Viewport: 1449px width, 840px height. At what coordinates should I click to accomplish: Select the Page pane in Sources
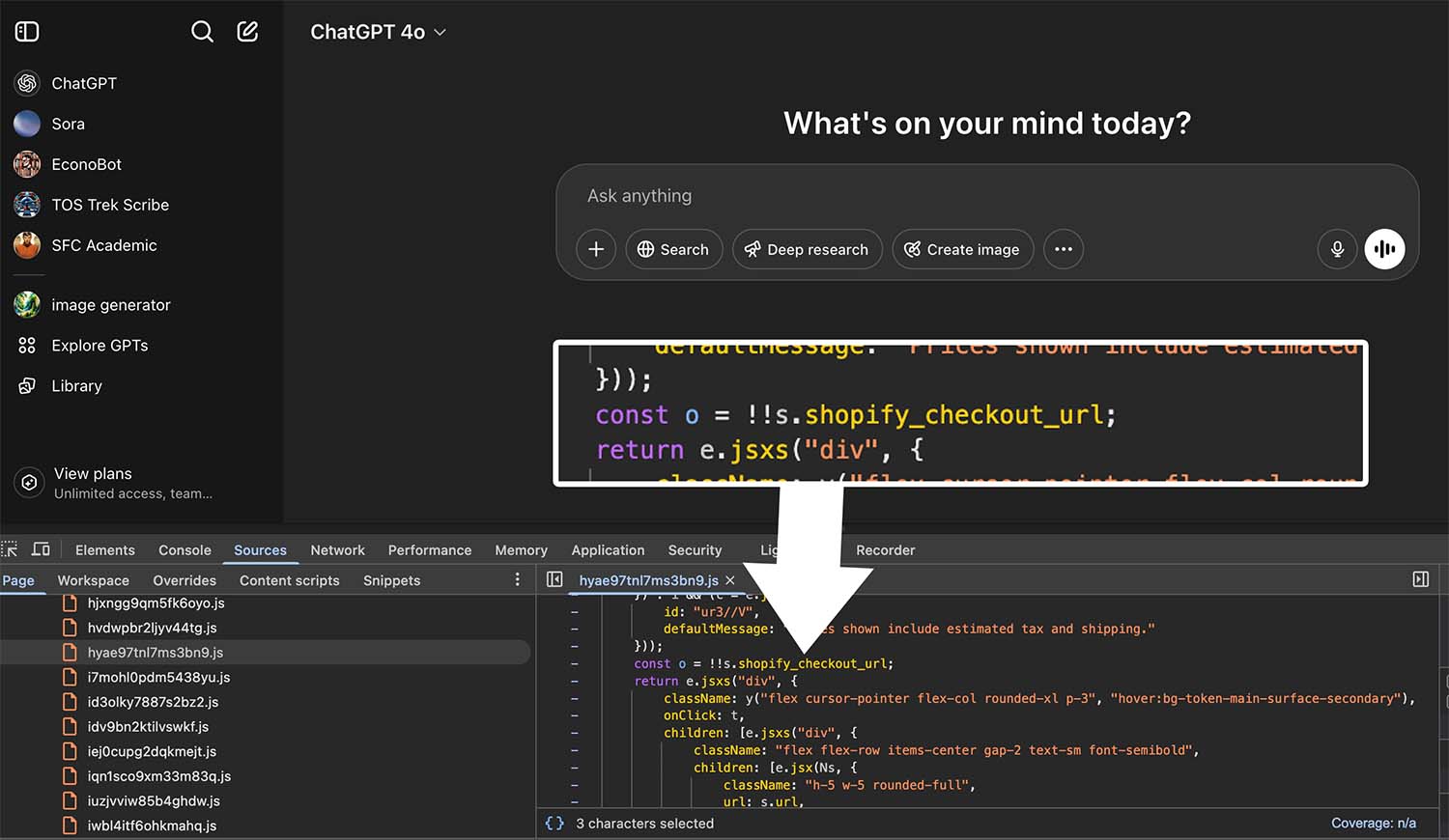[18, 580]
